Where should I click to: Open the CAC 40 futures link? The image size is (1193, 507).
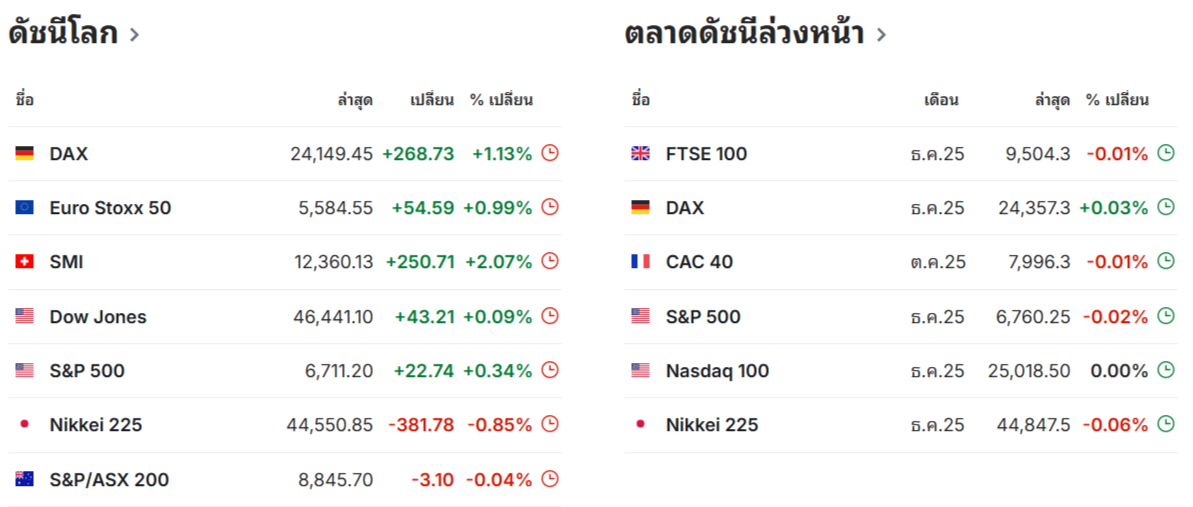tap(699, 262)
